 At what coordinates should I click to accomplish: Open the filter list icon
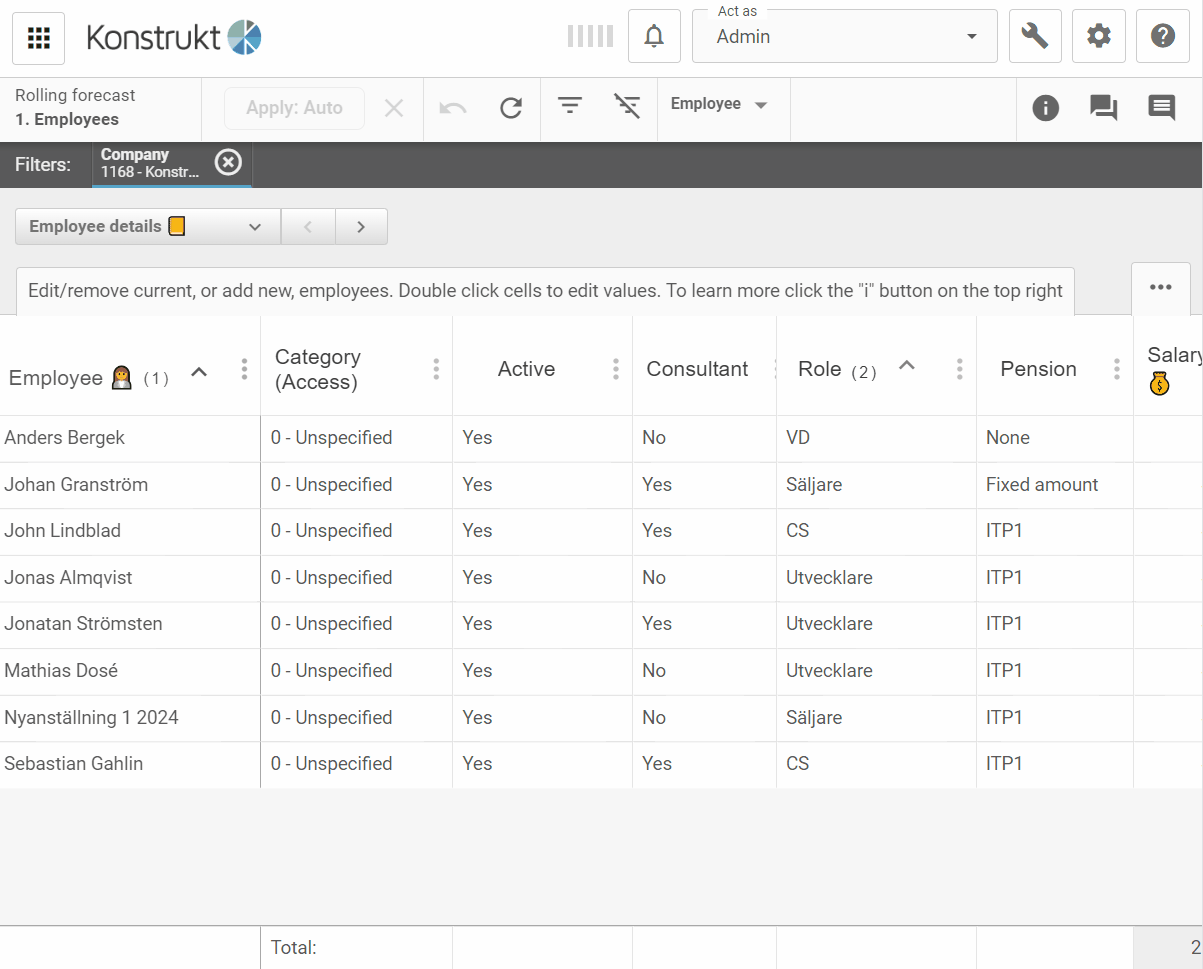pyautogui.click(x=570, y=106)
